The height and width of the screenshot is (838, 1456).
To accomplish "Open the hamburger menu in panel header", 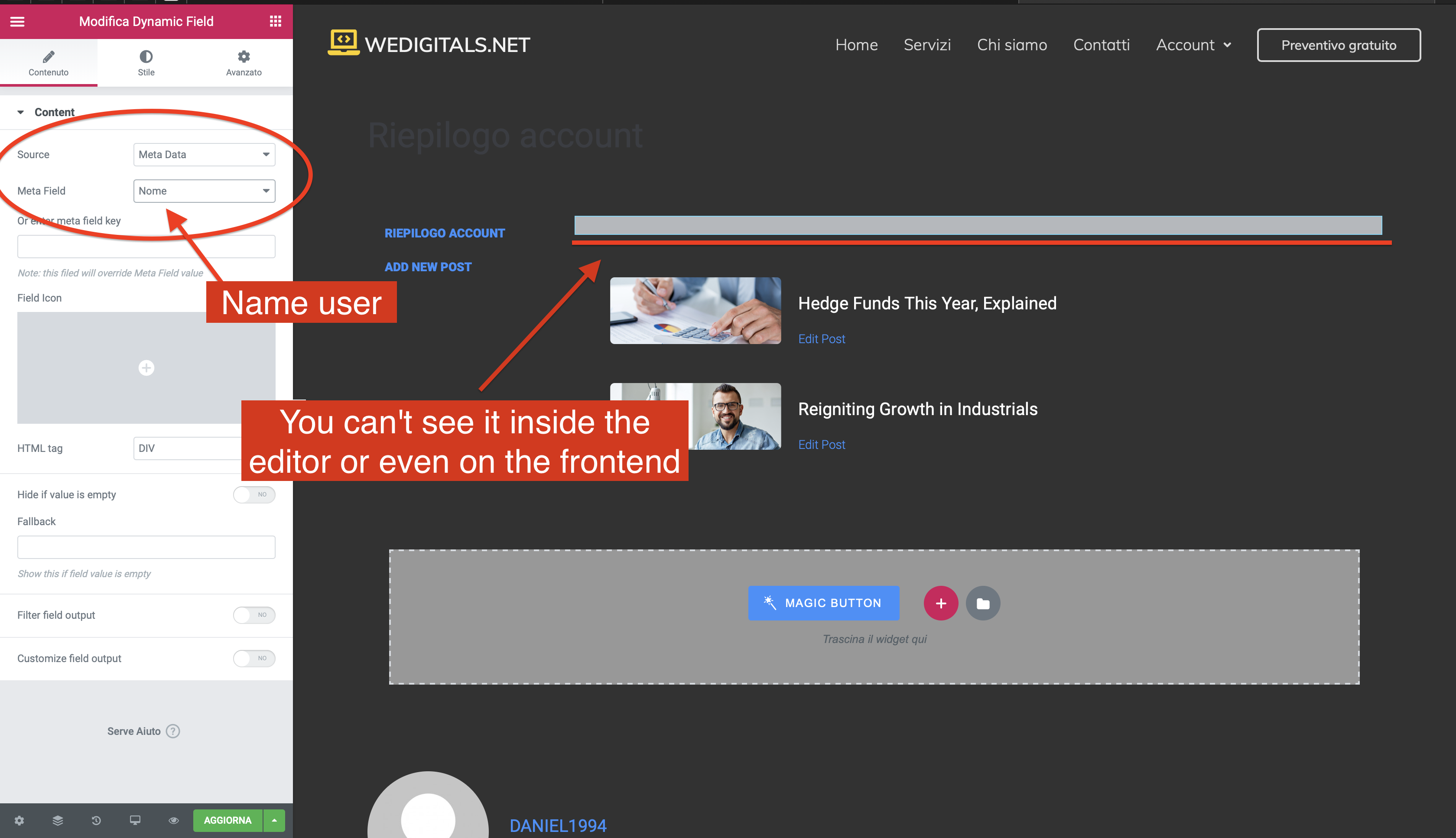I will click(17, 21).
